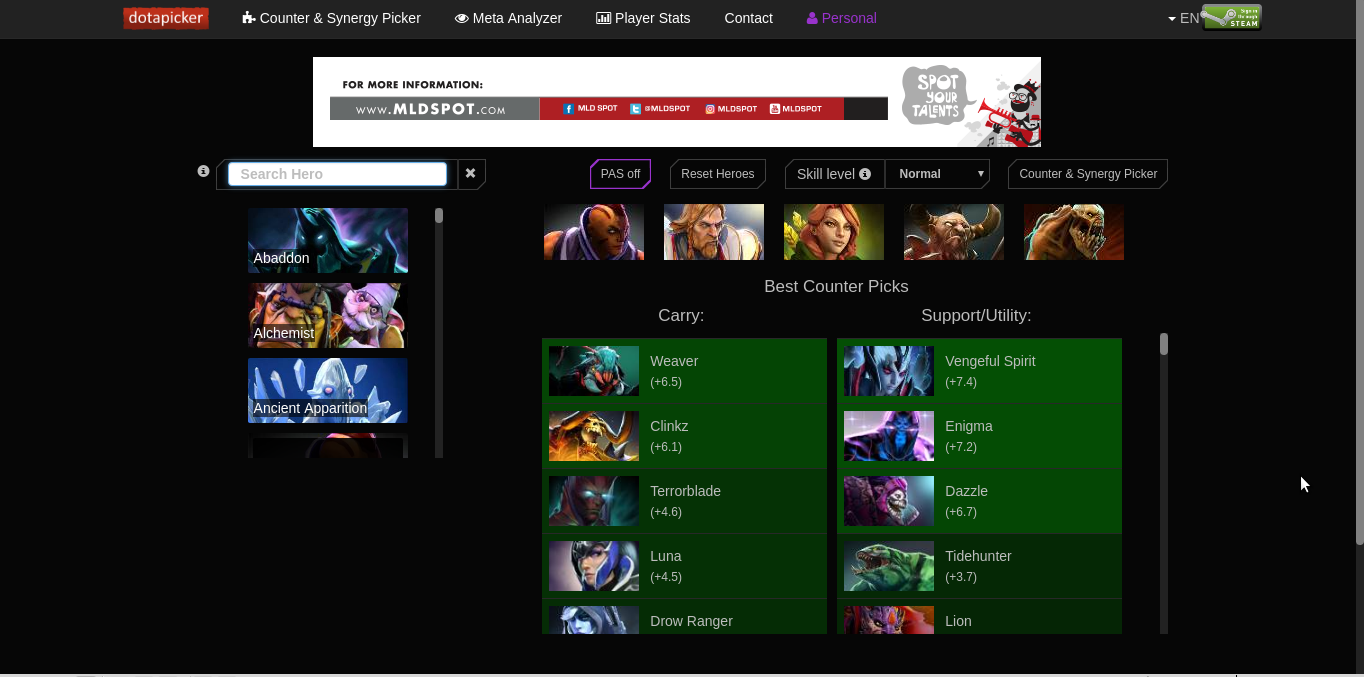Sign in through Steam button
This screenshot has height=677, width=1364.
pyautogui.click(x=1231, y=17)
